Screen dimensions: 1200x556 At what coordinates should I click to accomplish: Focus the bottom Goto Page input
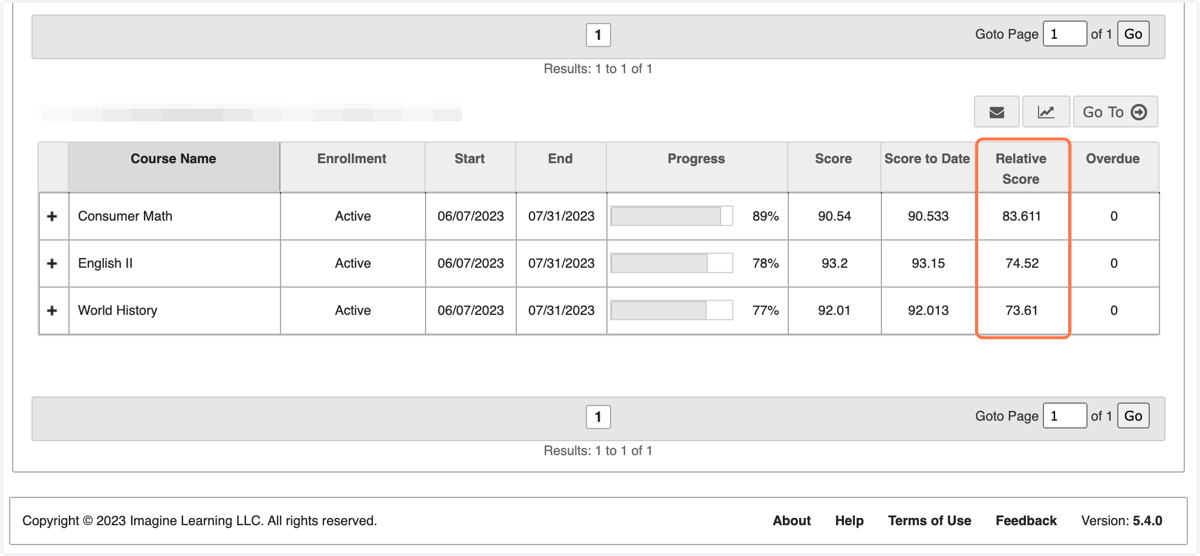point(1065,415)
